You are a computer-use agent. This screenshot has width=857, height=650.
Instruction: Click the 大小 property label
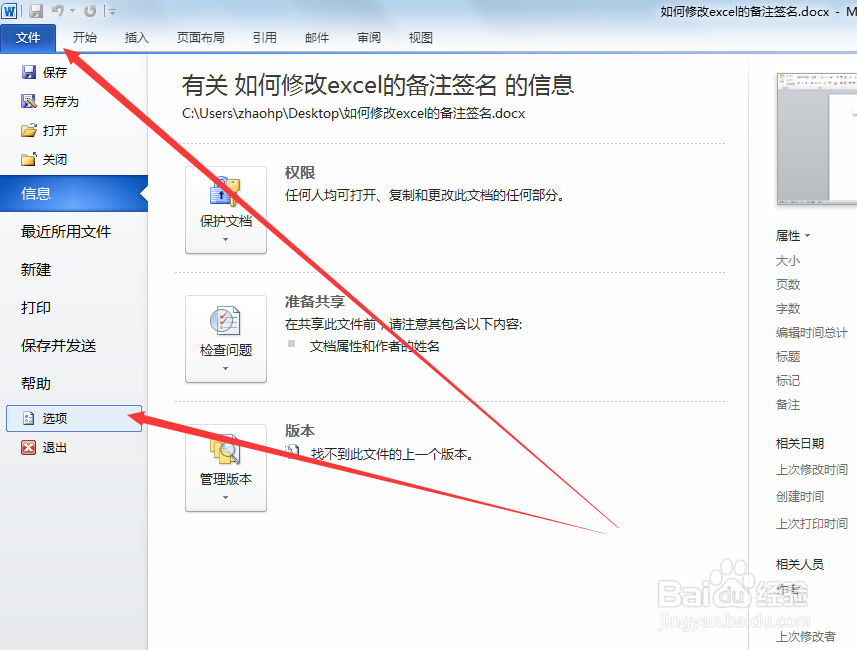pyautogui.click(x=788, y=261)
